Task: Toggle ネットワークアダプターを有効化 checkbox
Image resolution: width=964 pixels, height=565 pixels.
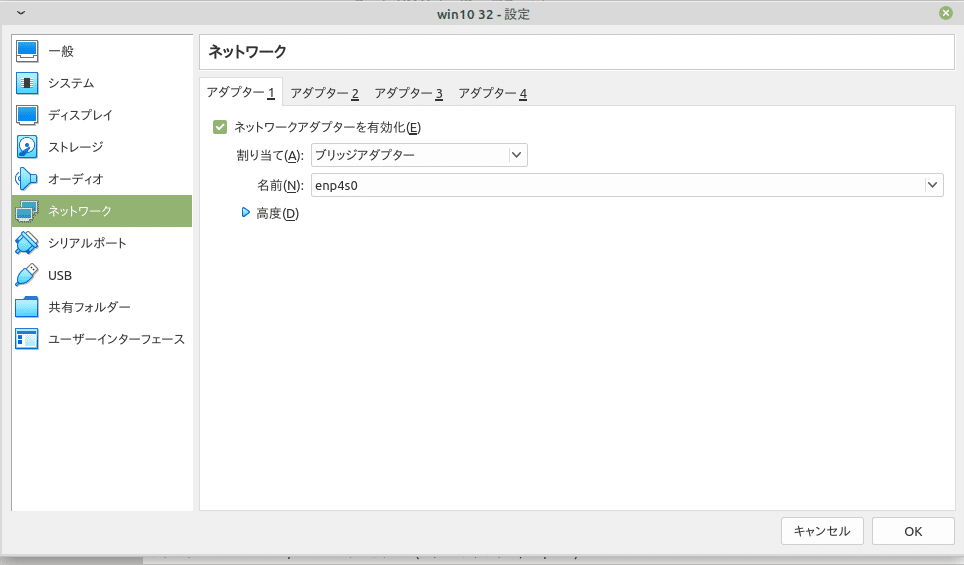Action: click(x=220, y=127)
